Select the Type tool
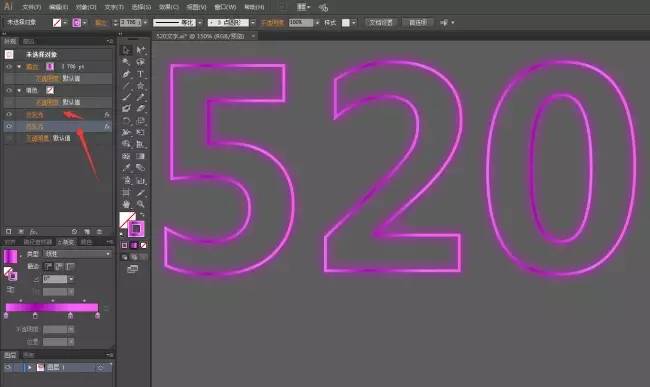 [141, 74]
